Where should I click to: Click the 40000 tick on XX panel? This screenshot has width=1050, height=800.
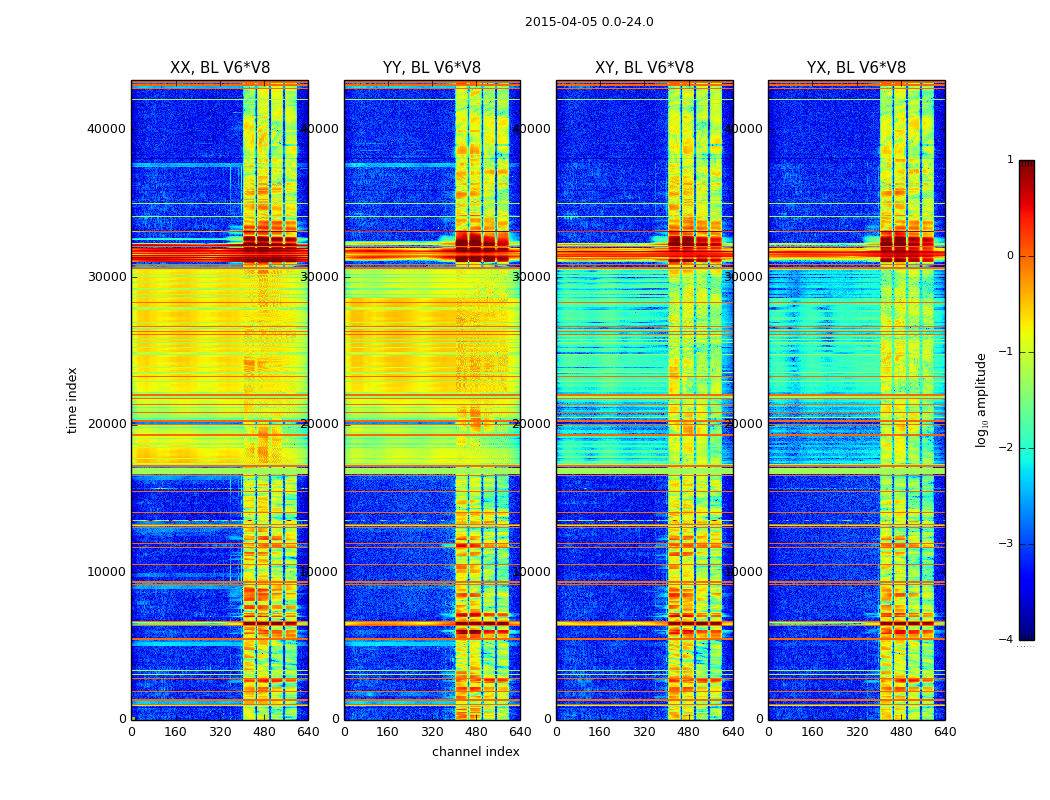(106, 128)
